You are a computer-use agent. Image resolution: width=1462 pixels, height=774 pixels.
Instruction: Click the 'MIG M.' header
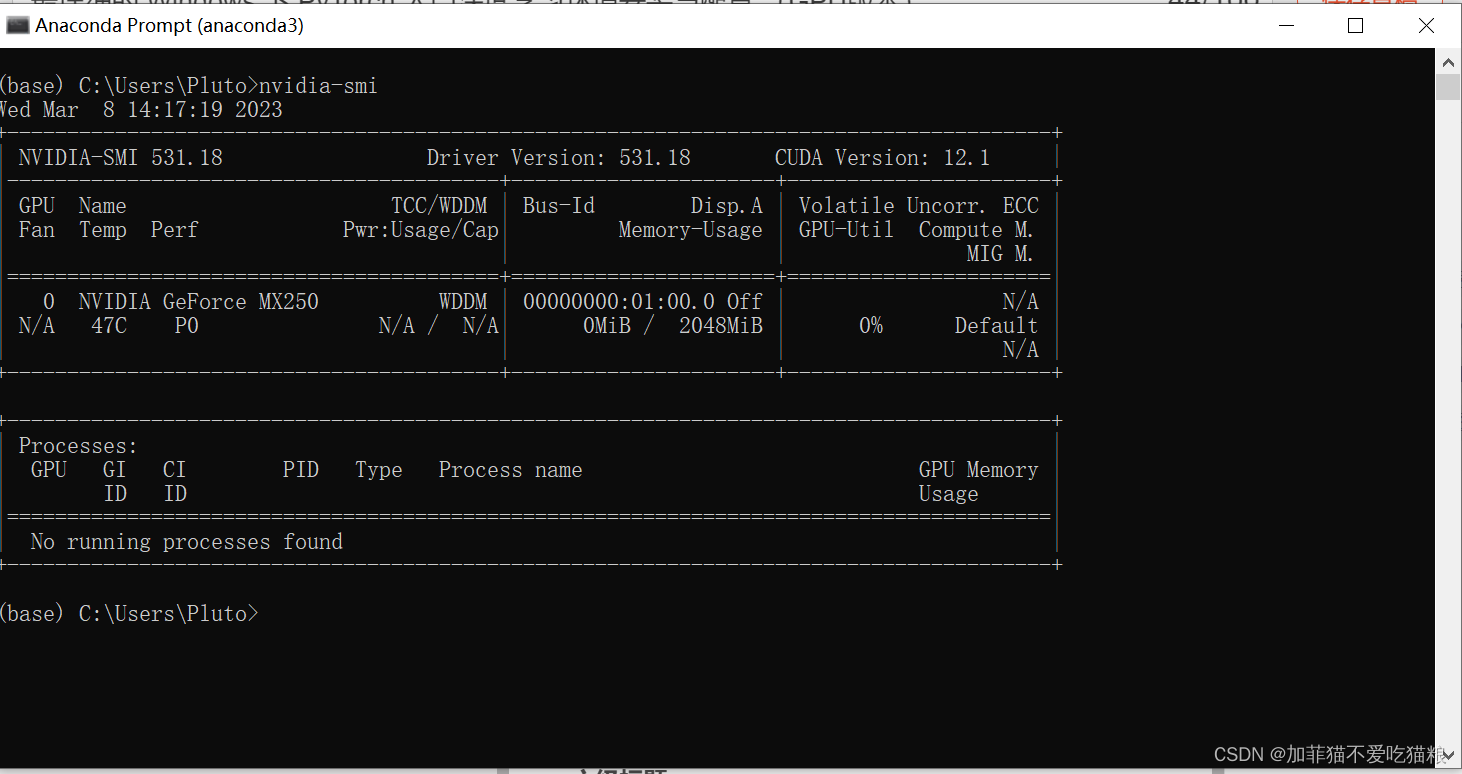(x=1000, y=254)
